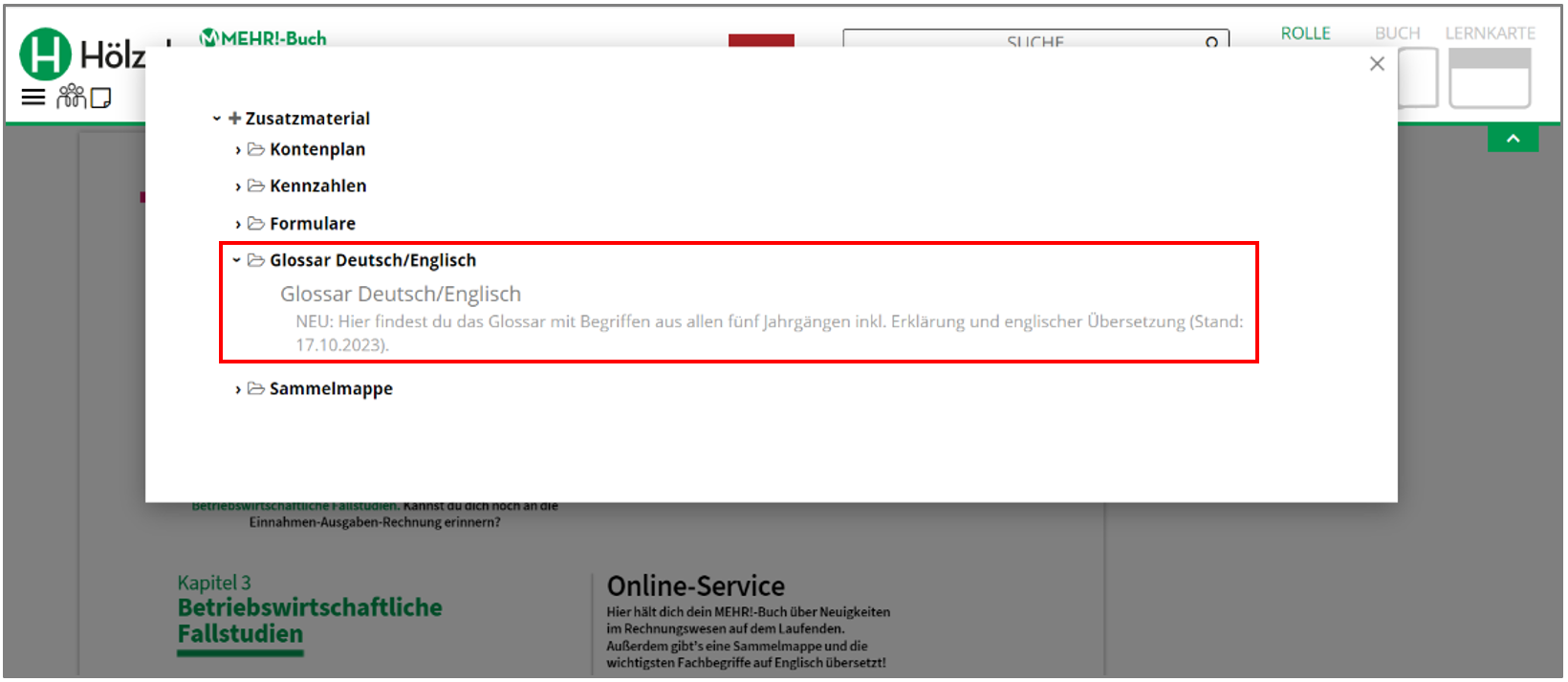Open the MEHR!-Buch logo link
Screen dimensions: 1568x682
pos(263,38)
